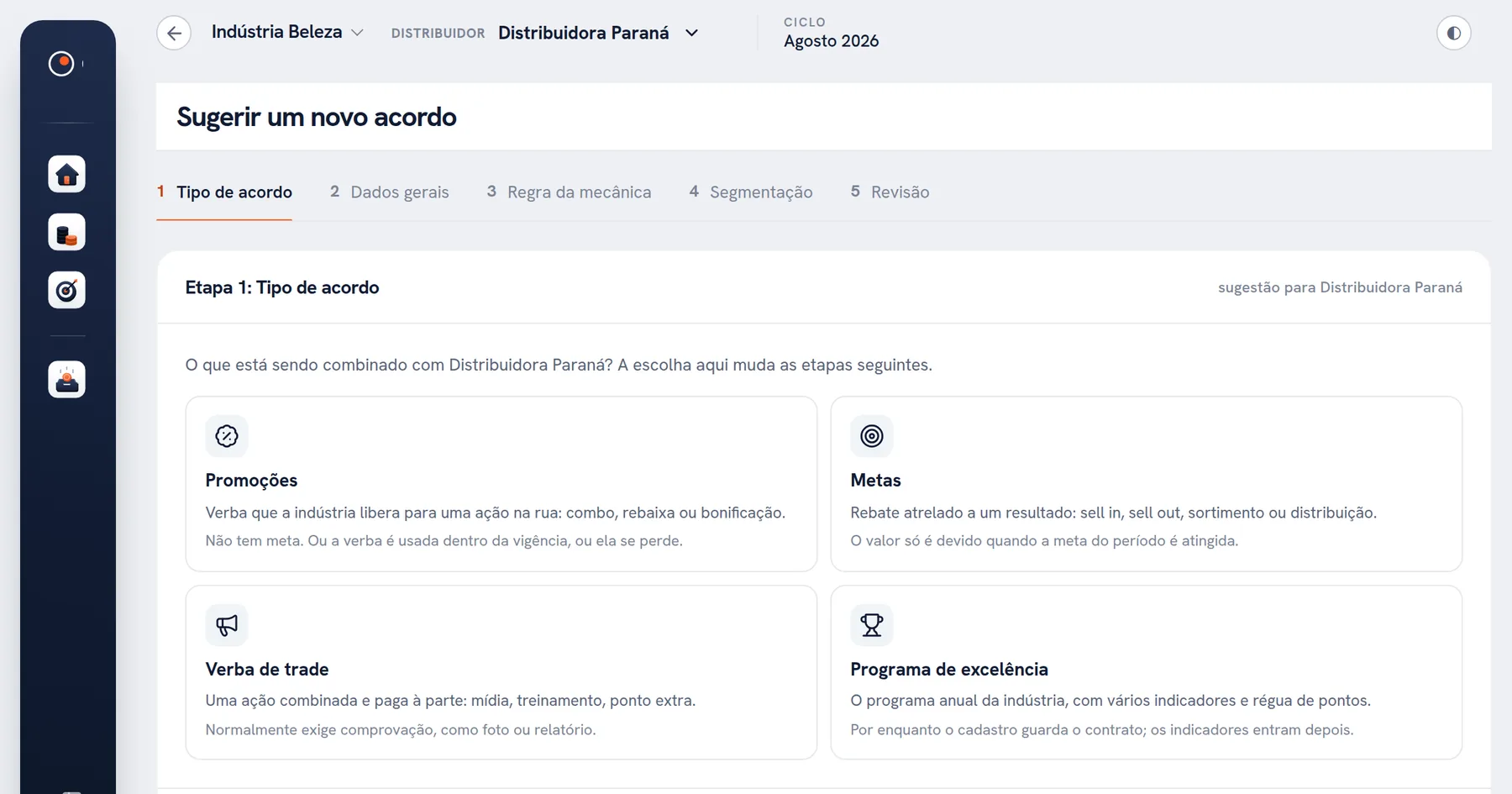Go to the Dados gerais step
1512x794 pixels.
pyautogui.click(x=389, y=192)
